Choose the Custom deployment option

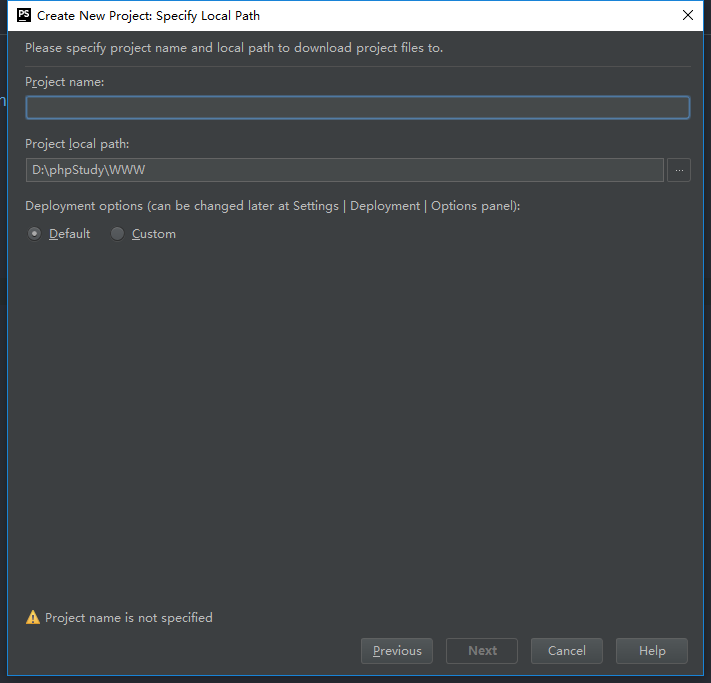click(117, 234)
